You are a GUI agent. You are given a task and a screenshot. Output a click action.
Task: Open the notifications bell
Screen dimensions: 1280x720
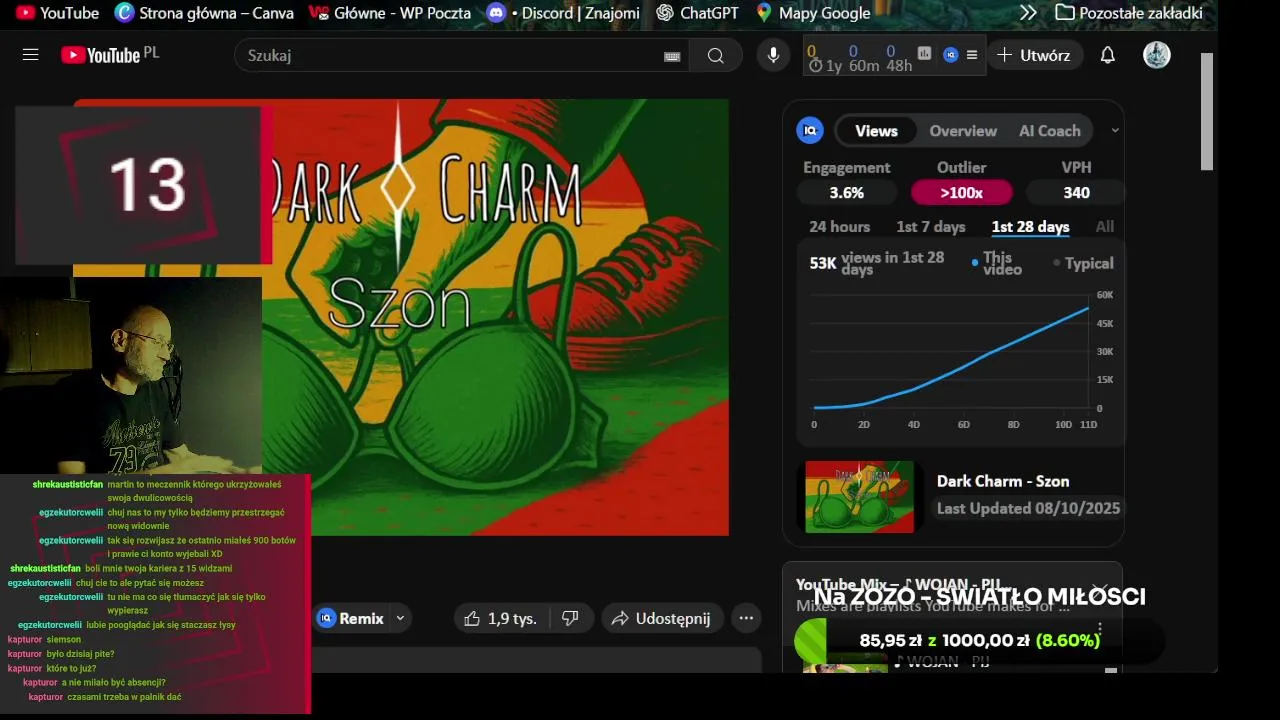click(x=1107, y=55)
